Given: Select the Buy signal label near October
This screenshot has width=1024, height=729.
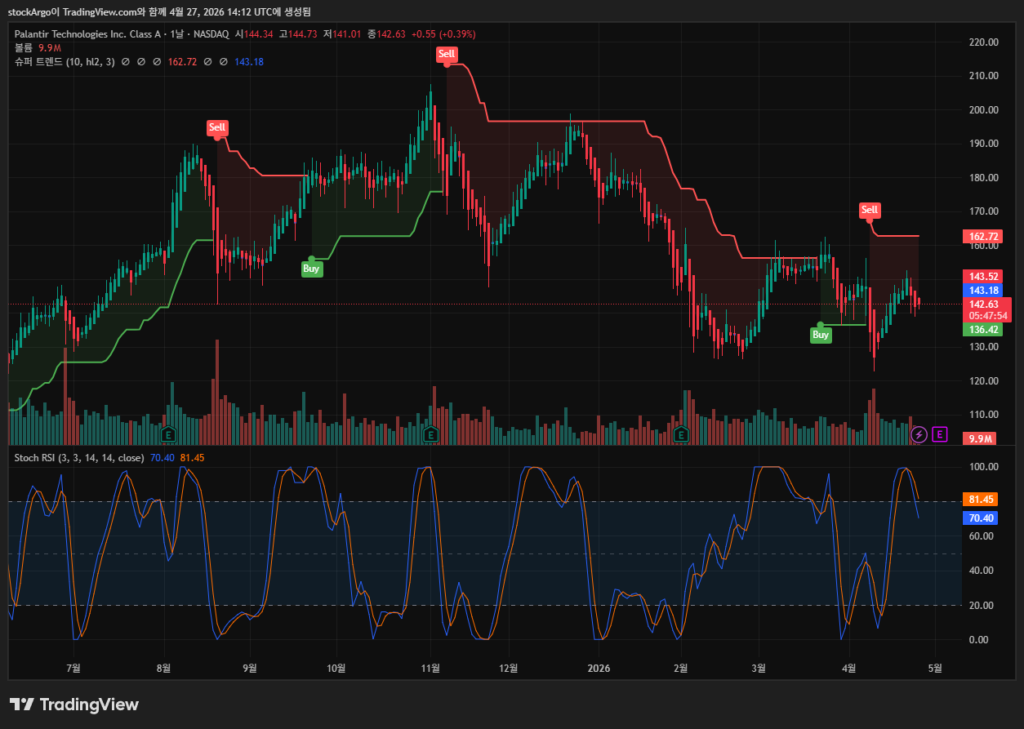Looking at the screenshot, I should 312,268.
